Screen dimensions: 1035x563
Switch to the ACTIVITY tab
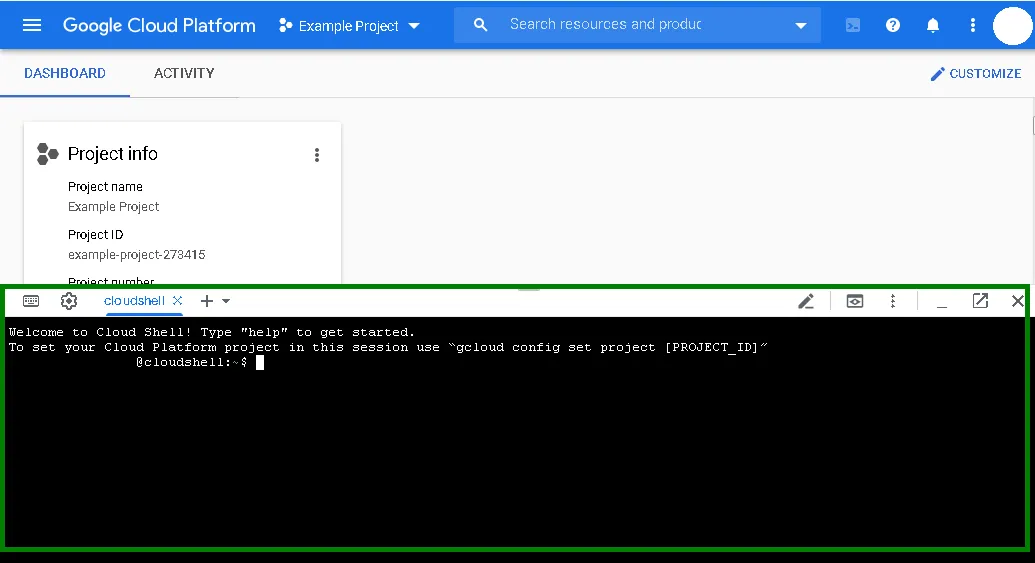(184, 73)
